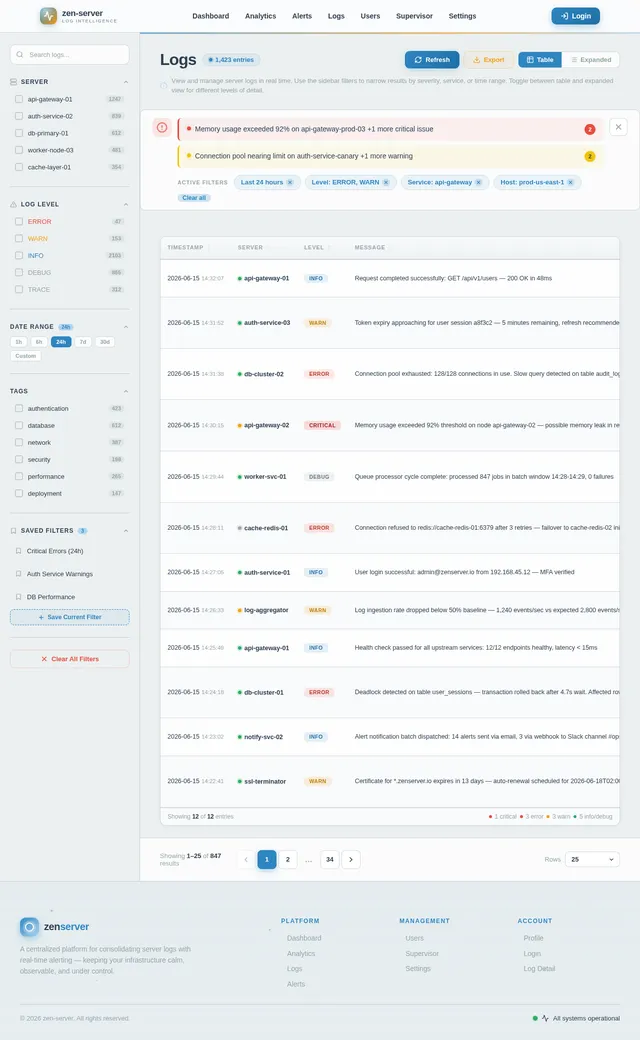The height and width of the screenshot is (1040, 640).
Task: Remove the Last 24 hours filter chip
Action: [290, 182]
